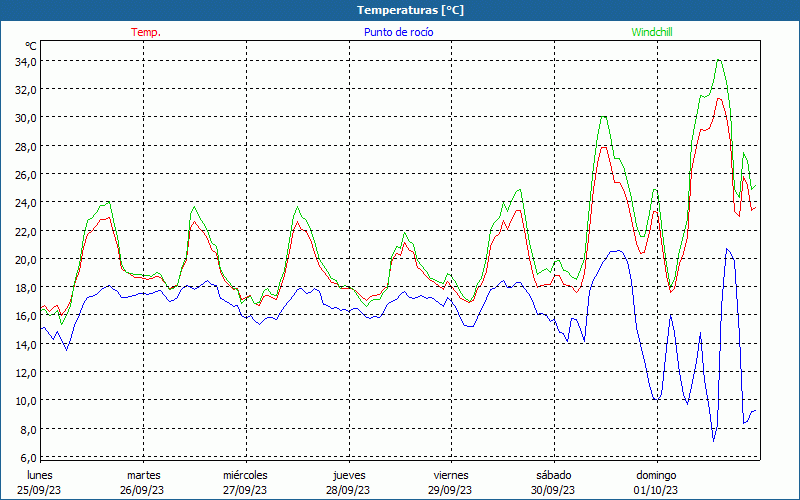Click the 28,0 y-axis value
800x500 pixels.
[26, 146]
